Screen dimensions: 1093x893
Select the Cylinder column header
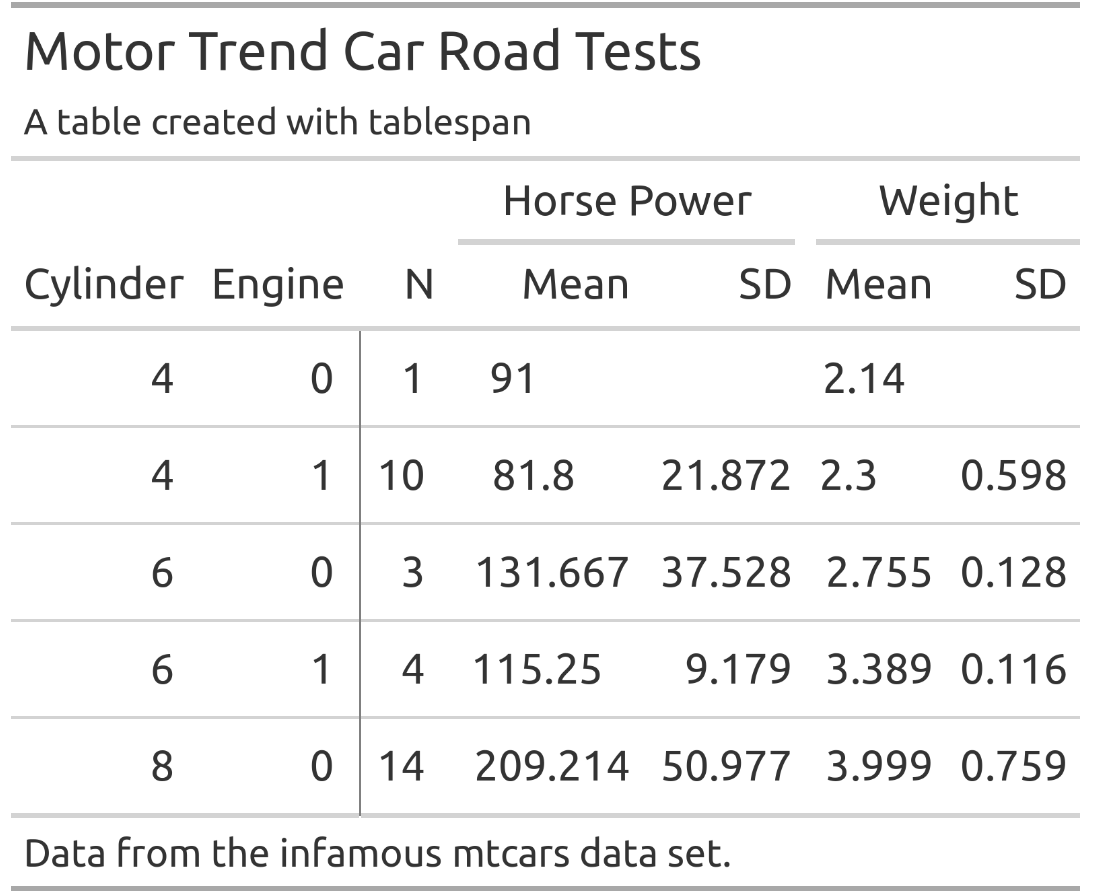pos(104,286)
